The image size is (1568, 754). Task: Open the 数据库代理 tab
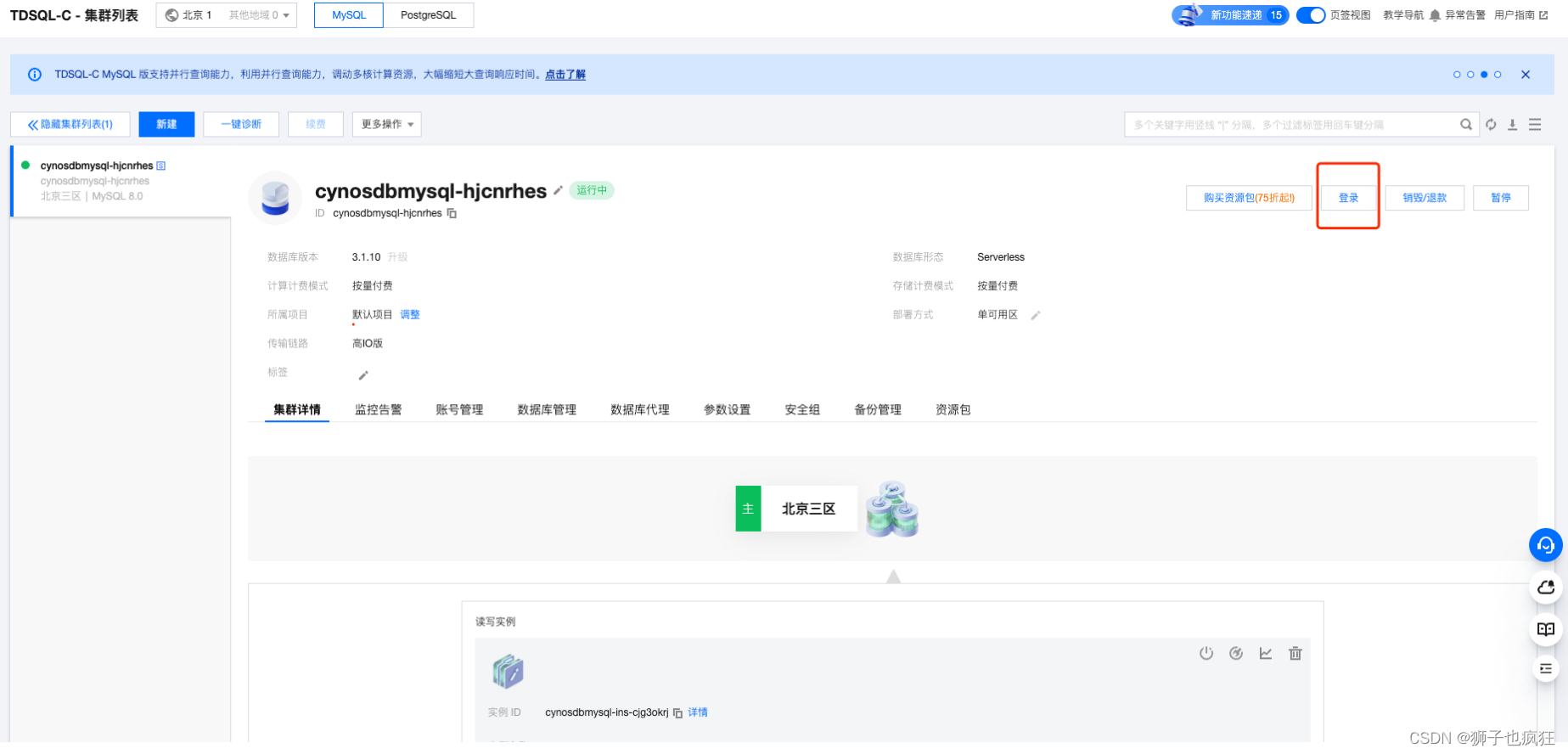[x=640, y=409]
